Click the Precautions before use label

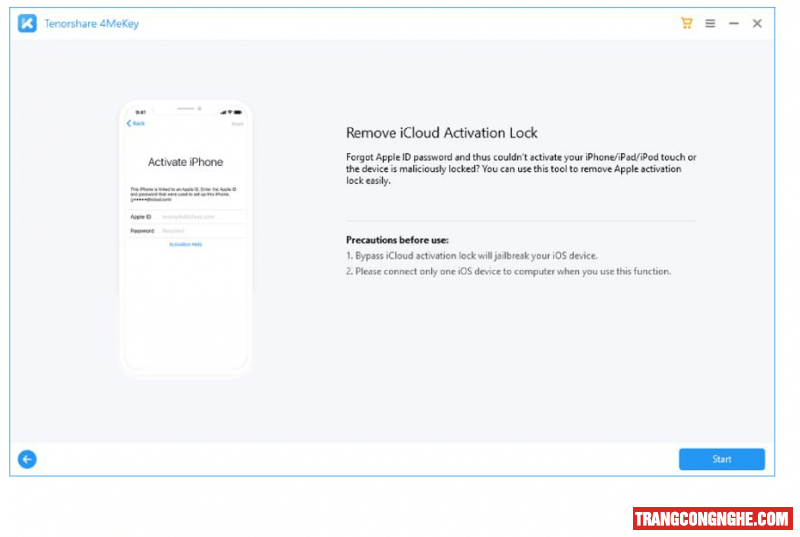point(397,240)
